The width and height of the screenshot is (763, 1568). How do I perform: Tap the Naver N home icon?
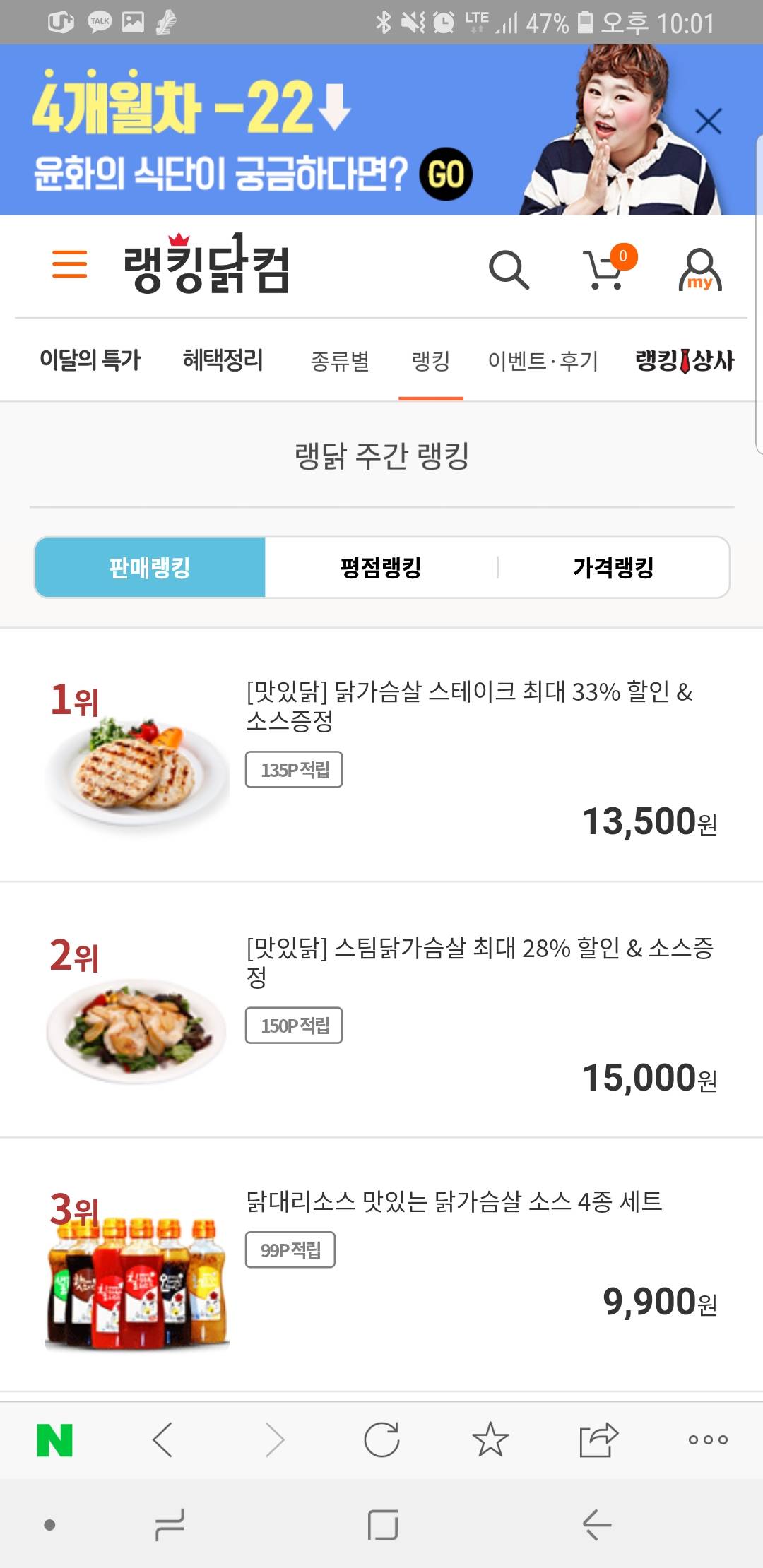click(x=54, y=1439)
